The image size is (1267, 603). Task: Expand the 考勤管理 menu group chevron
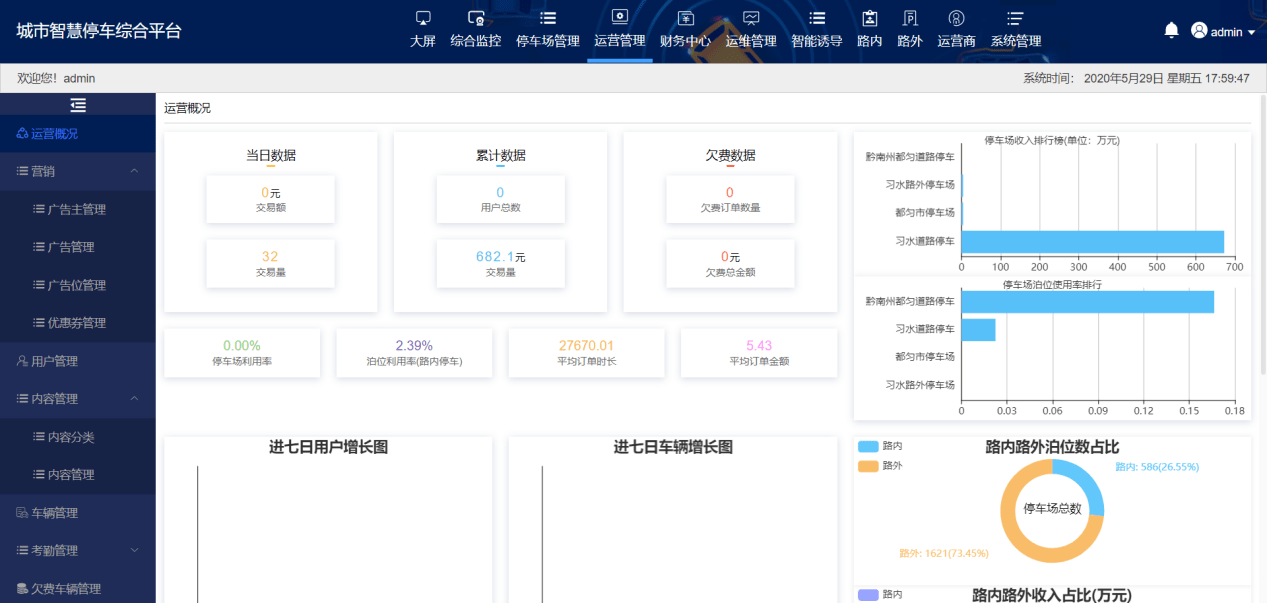[134, 551]
